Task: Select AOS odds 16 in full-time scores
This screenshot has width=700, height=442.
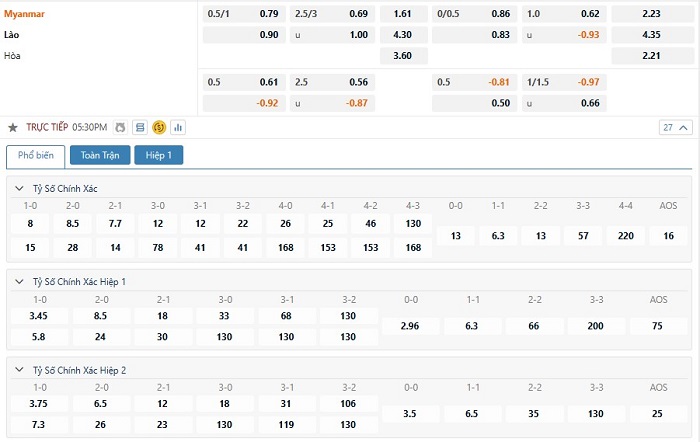Action: (x=668, y=236)
